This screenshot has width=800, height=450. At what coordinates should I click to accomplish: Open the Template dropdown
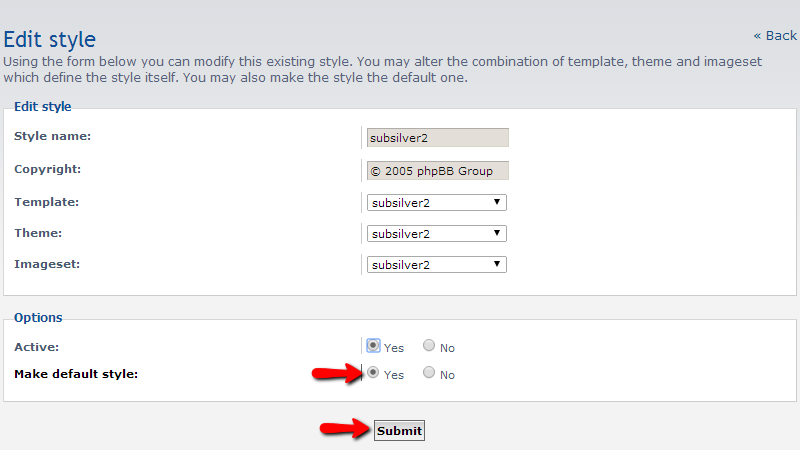437,203
